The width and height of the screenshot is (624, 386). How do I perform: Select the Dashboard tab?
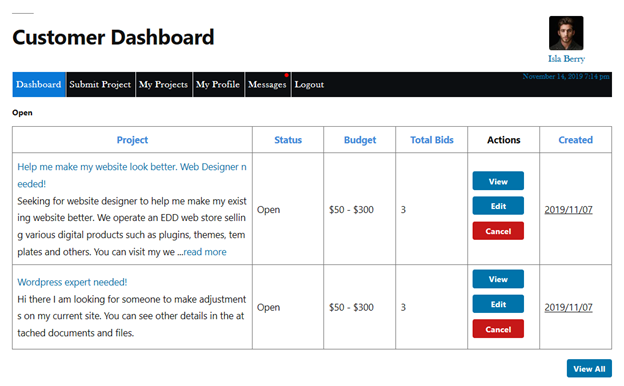pyautogui.click(x=39, y=84)
